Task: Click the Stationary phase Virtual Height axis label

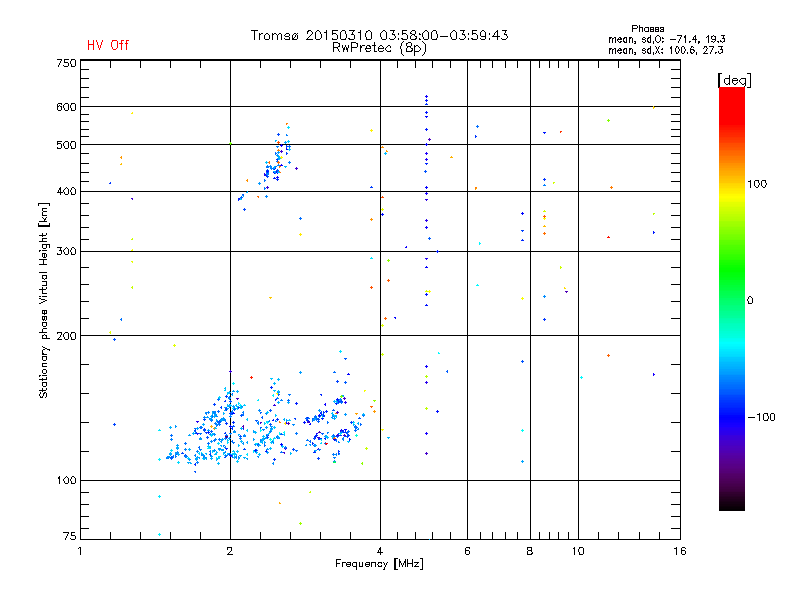Action: click(x=43, y=300)
